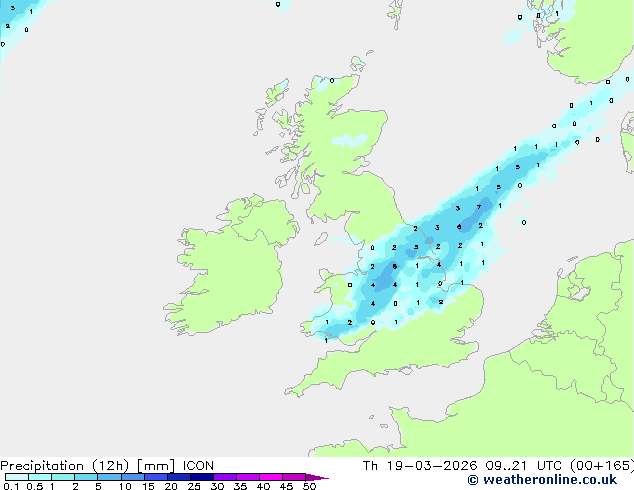This screenshot has width=634, height=490.
Task: Click the 'ICON' model name label
Action: point(198,466)
